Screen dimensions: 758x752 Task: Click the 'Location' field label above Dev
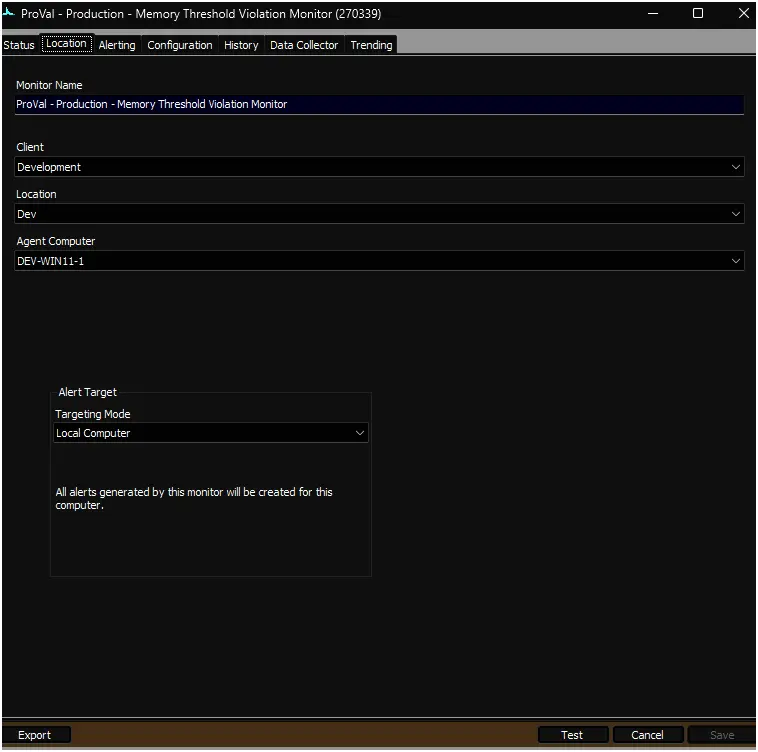pyautogui.click(x=36, y=194)
